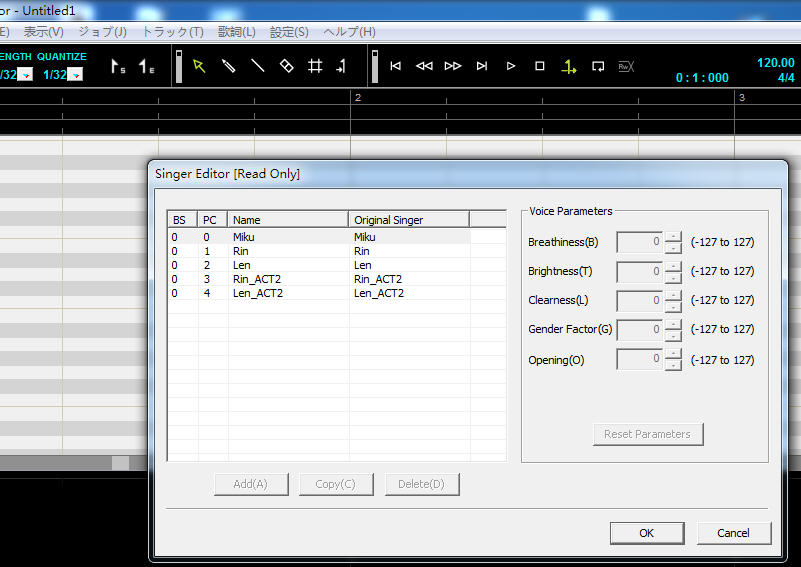Screen dimensions: 801x567
Task: Click the end marker icon
Action: [x=147, y=66]
